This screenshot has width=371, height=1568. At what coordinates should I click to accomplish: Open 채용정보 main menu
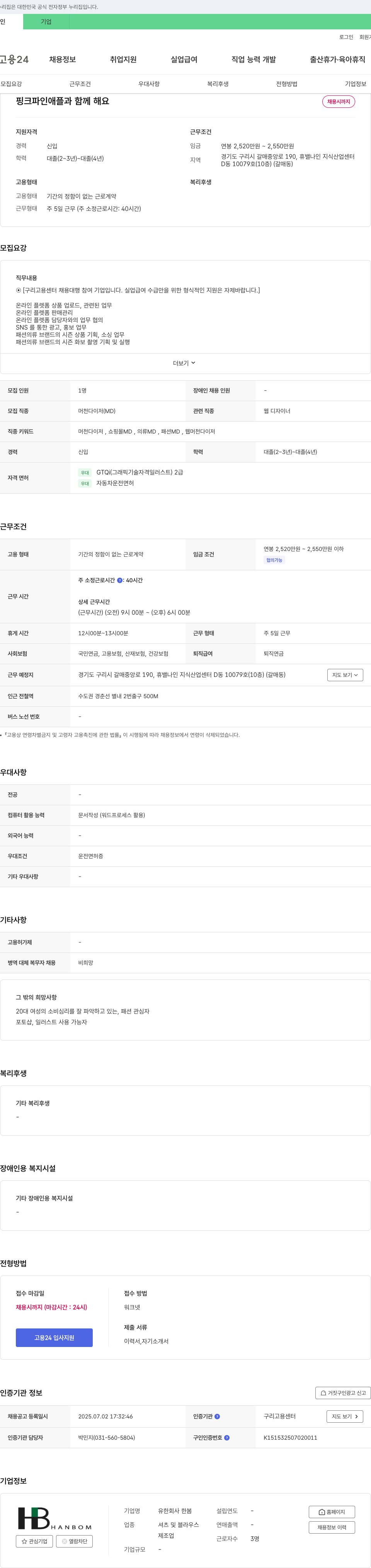[62, 60]
